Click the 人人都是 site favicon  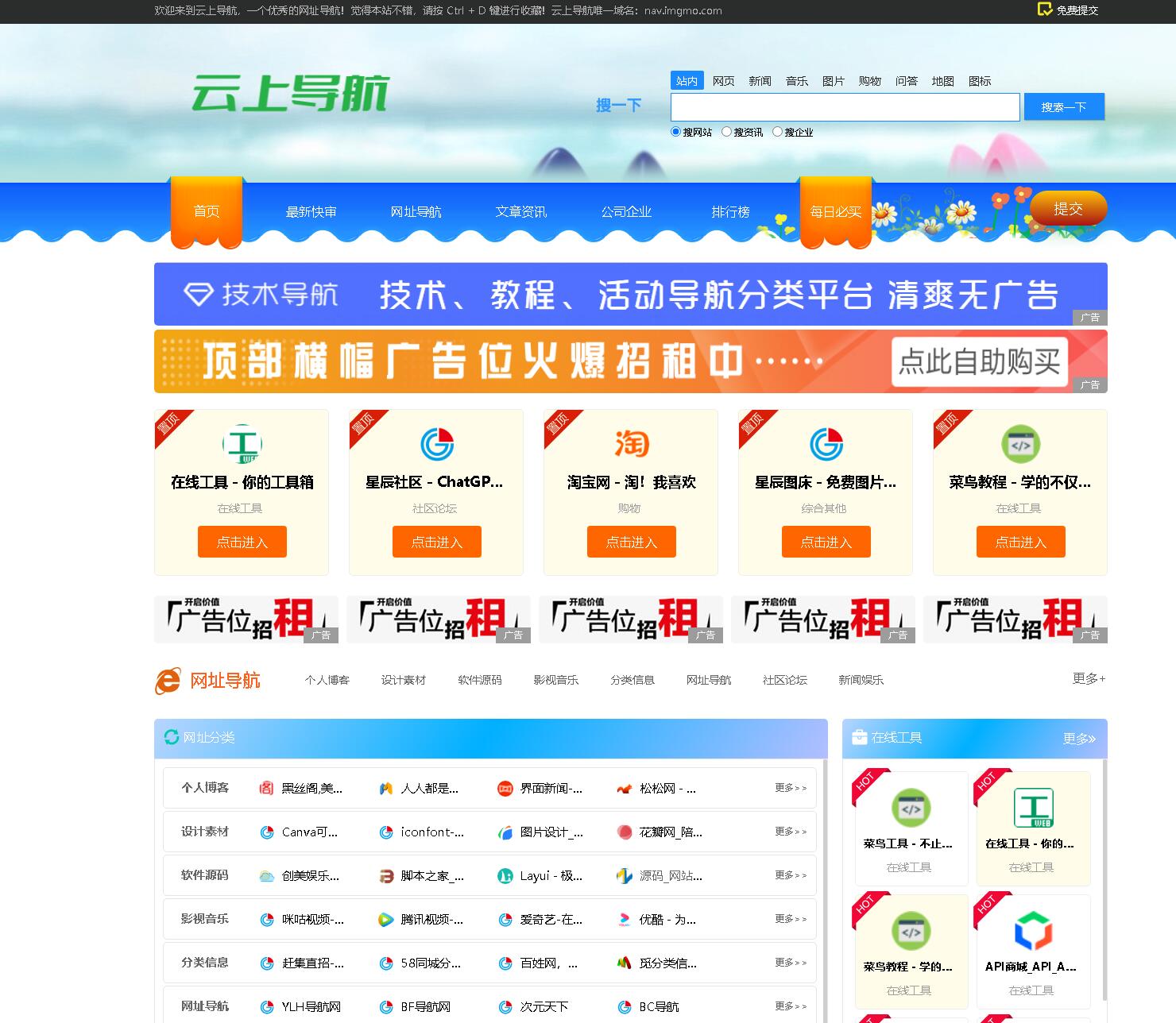coord(385,788)
